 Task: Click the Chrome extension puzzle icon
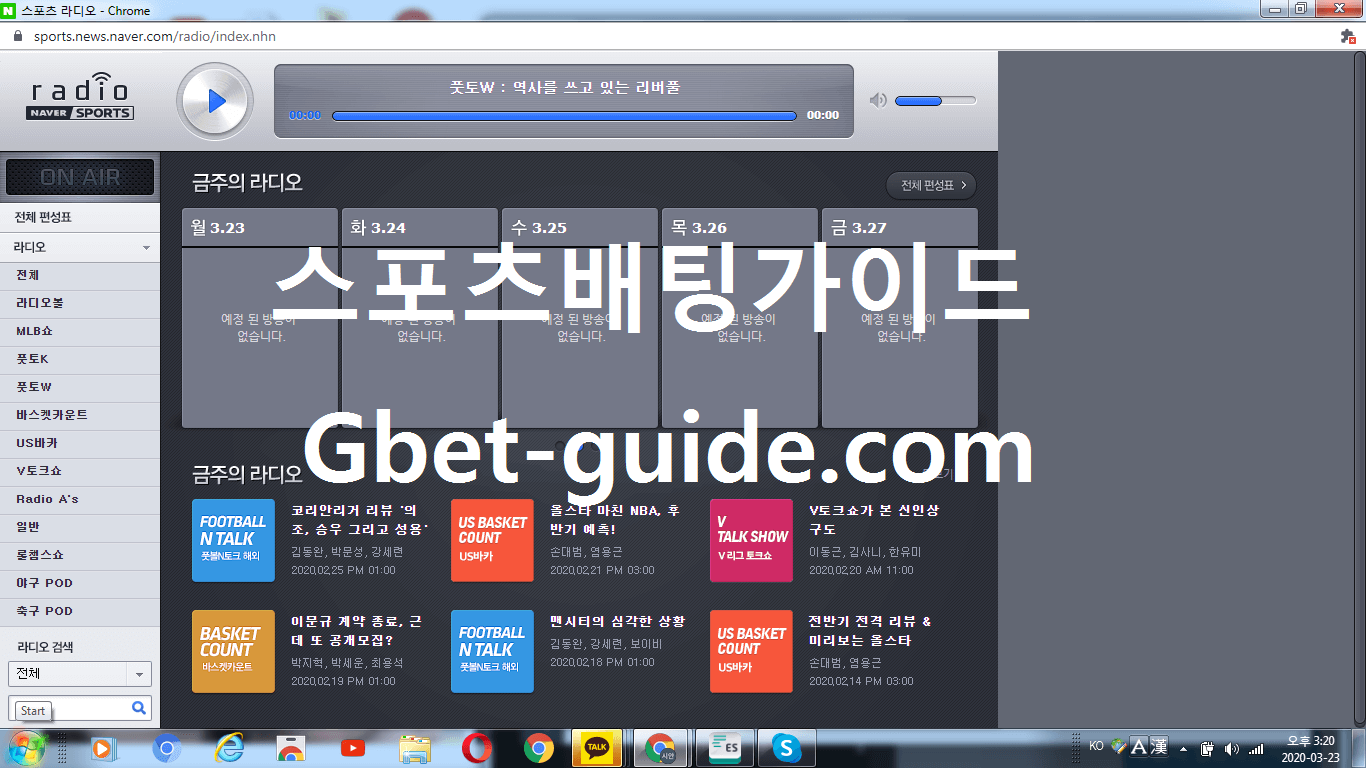coord(1347,36)
